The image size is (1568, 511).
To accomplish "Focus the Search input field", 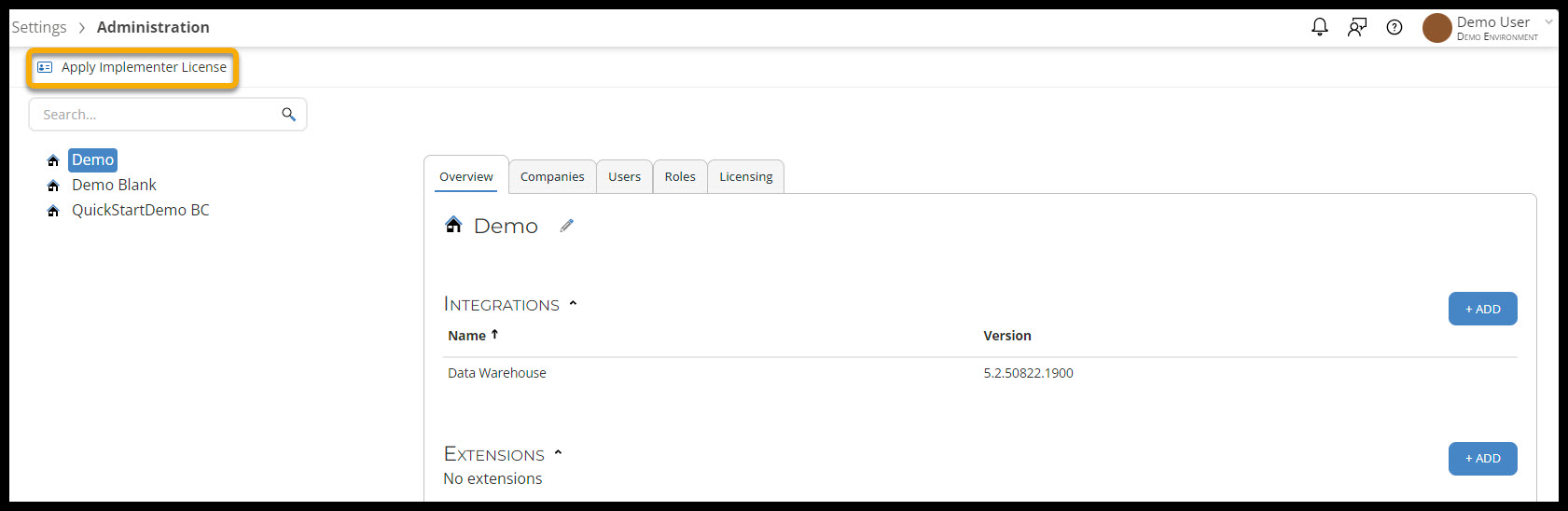I will tap(154, 115).
